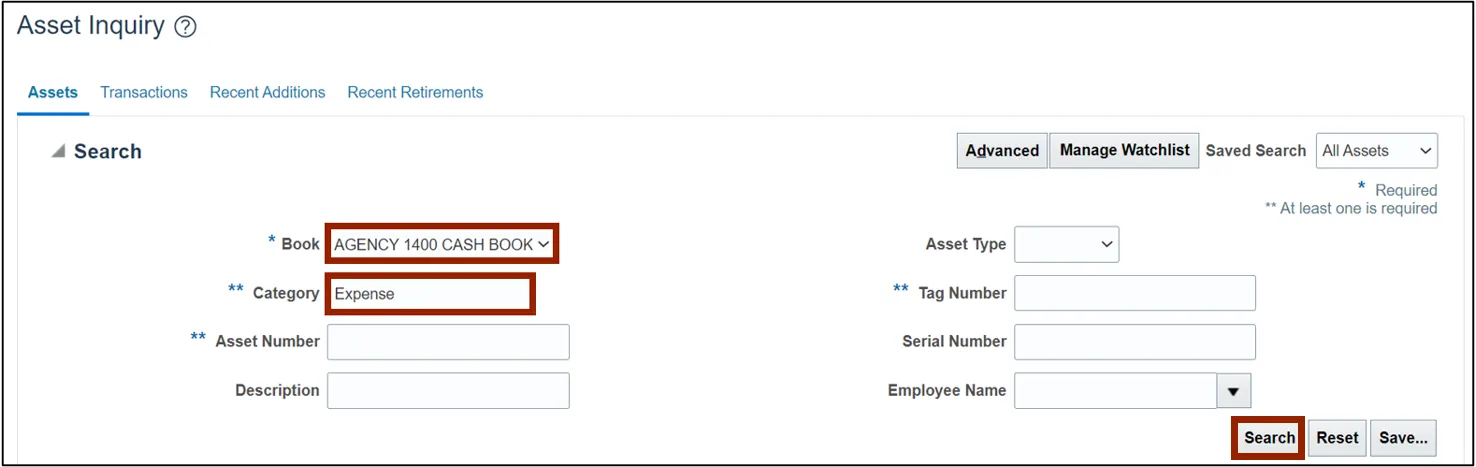Click the Reset button
This screenshot has height=467, width=1476.
(x=1337, y=438)
